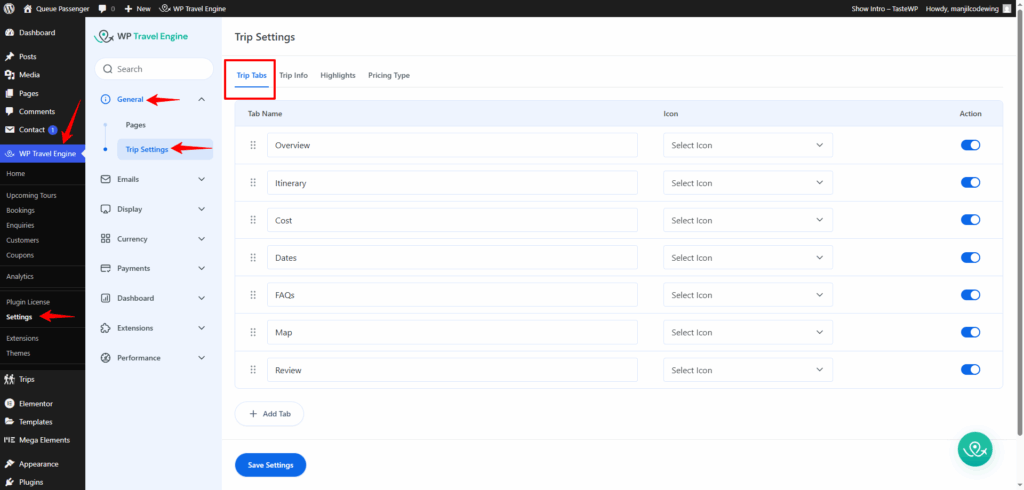
Task: Click the Performance gauge icon
Action: coord(106,358)
